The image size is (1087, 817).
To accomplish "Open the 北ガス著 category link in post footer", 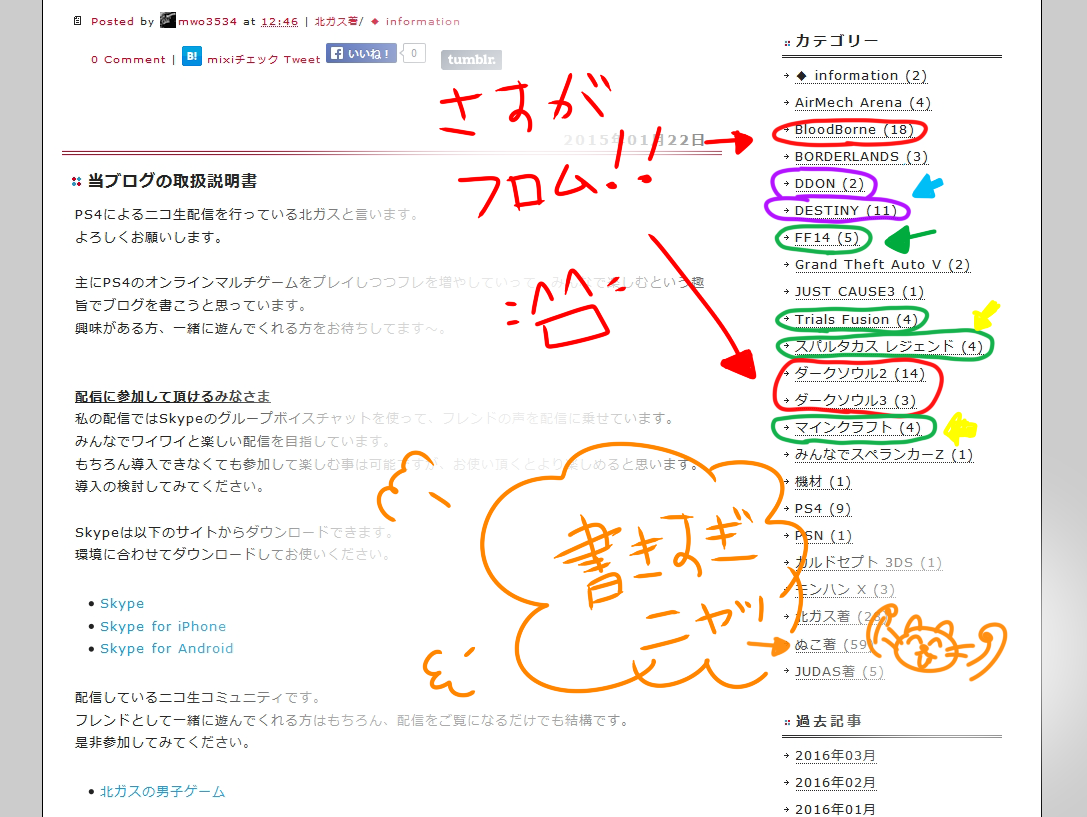I will click(336, 21).
